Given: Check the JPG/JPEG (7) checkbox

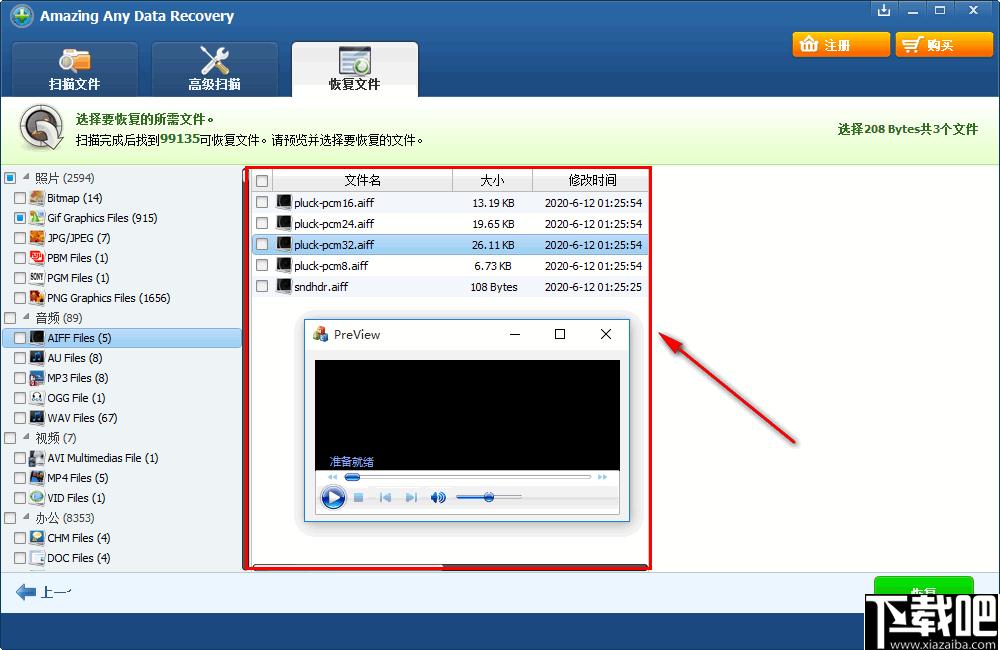Looking at the screenshot, I should tap(20, 238).
